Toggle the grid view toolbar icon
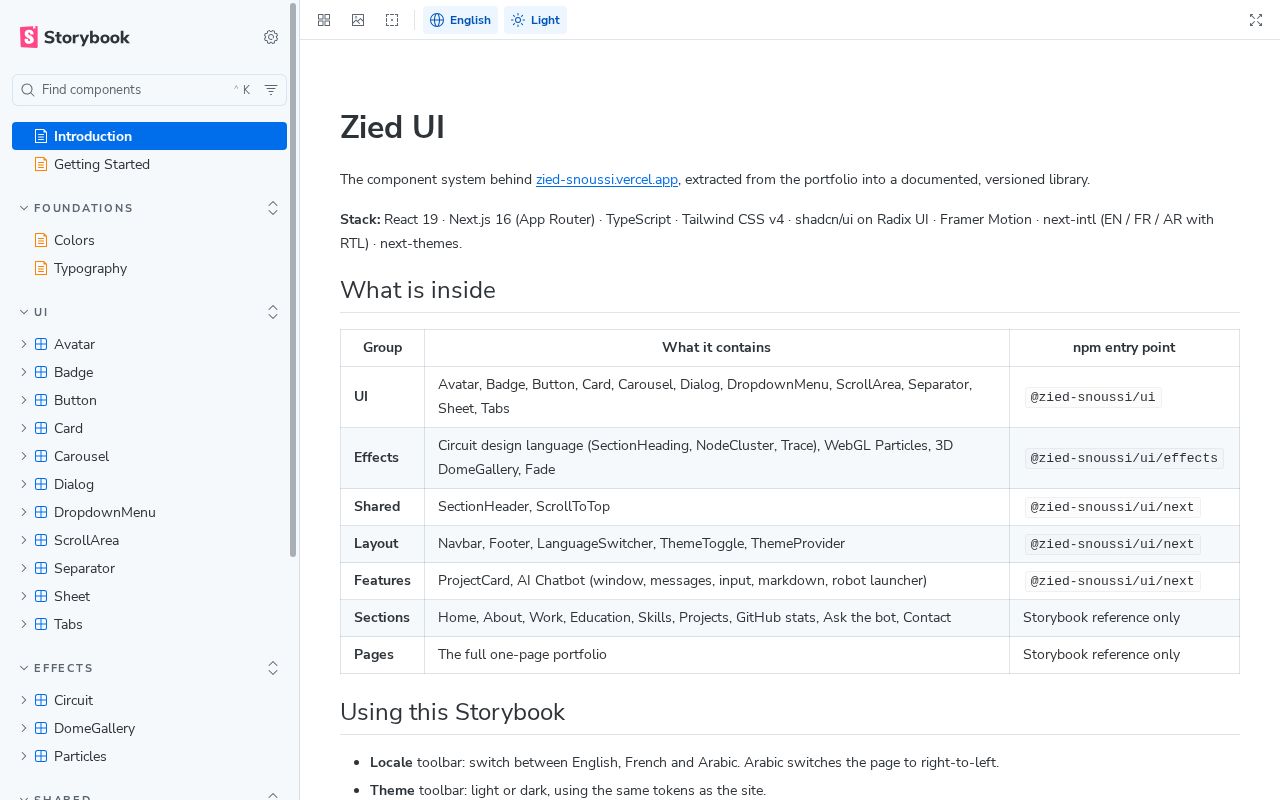 pyautogui.click(x=324, y=20)
